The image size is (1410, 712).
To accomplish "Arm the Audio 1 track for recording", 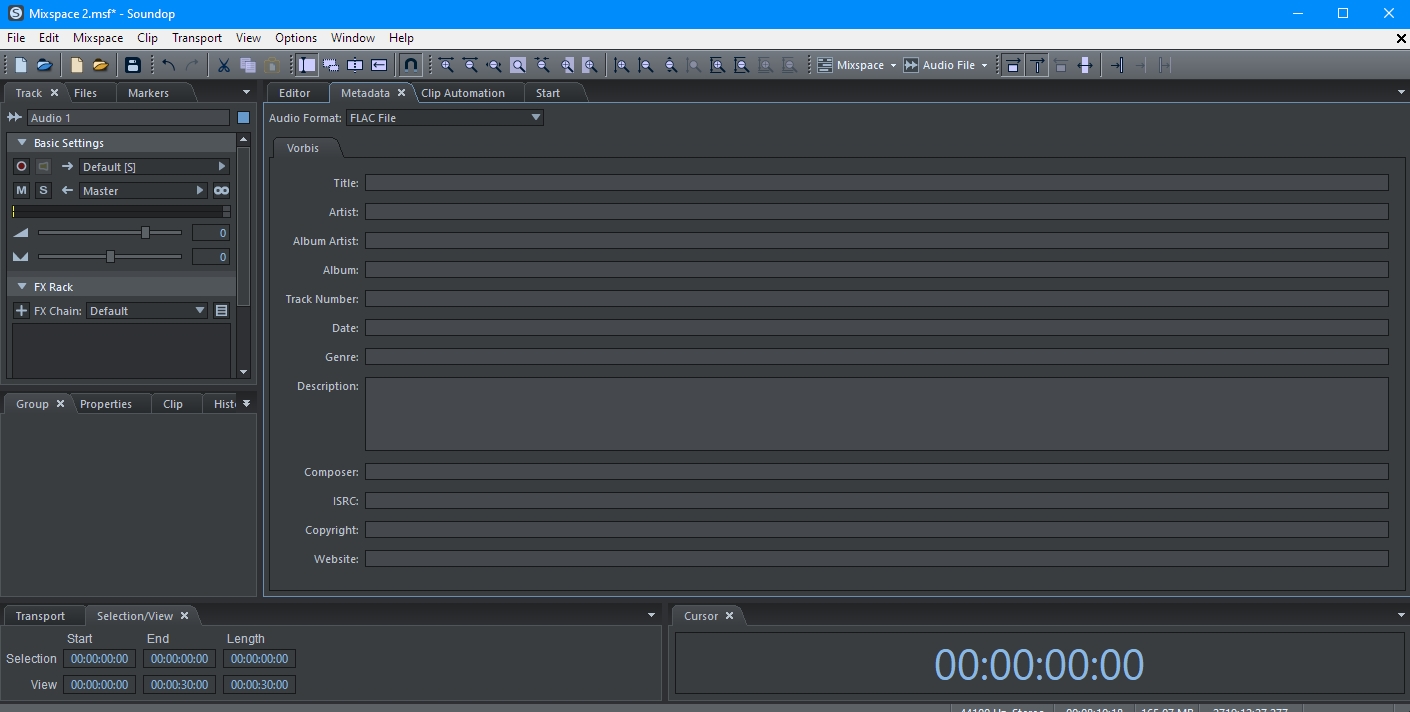I will click(21, 167).
